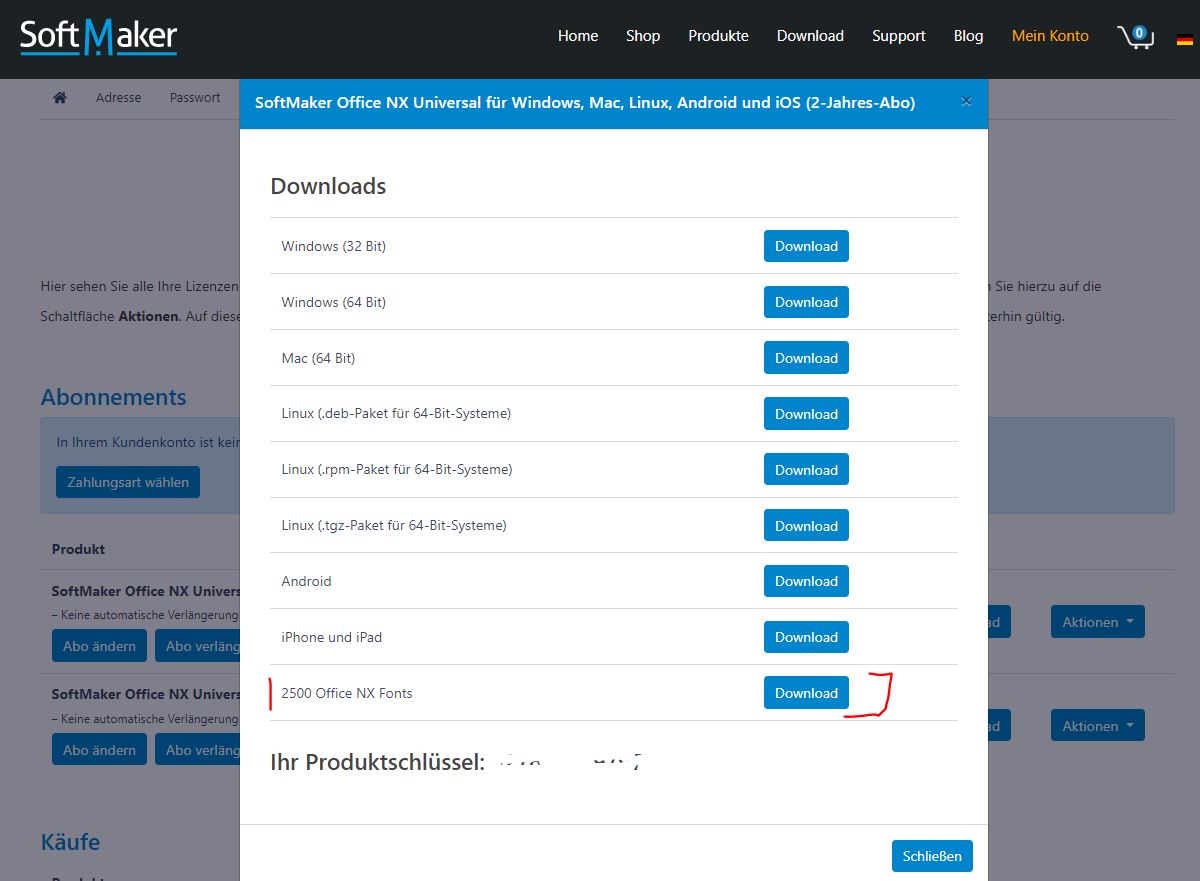Screen dimensions: 1200x881
Task: Click the first Abo ändern button
Action: pos(99,646)
